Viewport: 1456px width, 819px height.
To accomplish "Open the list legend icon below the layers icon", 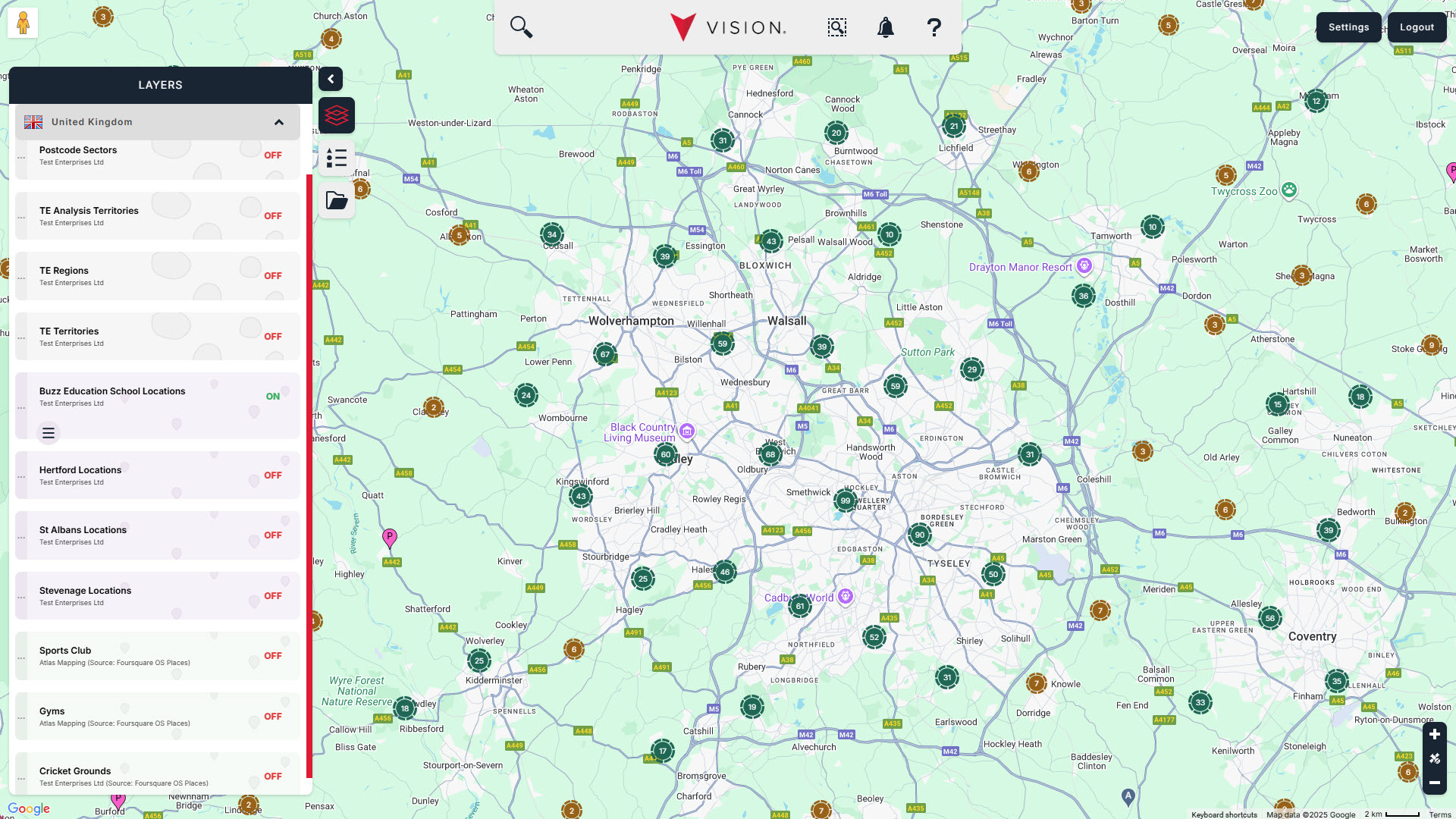I will click(x=336, y=158).
